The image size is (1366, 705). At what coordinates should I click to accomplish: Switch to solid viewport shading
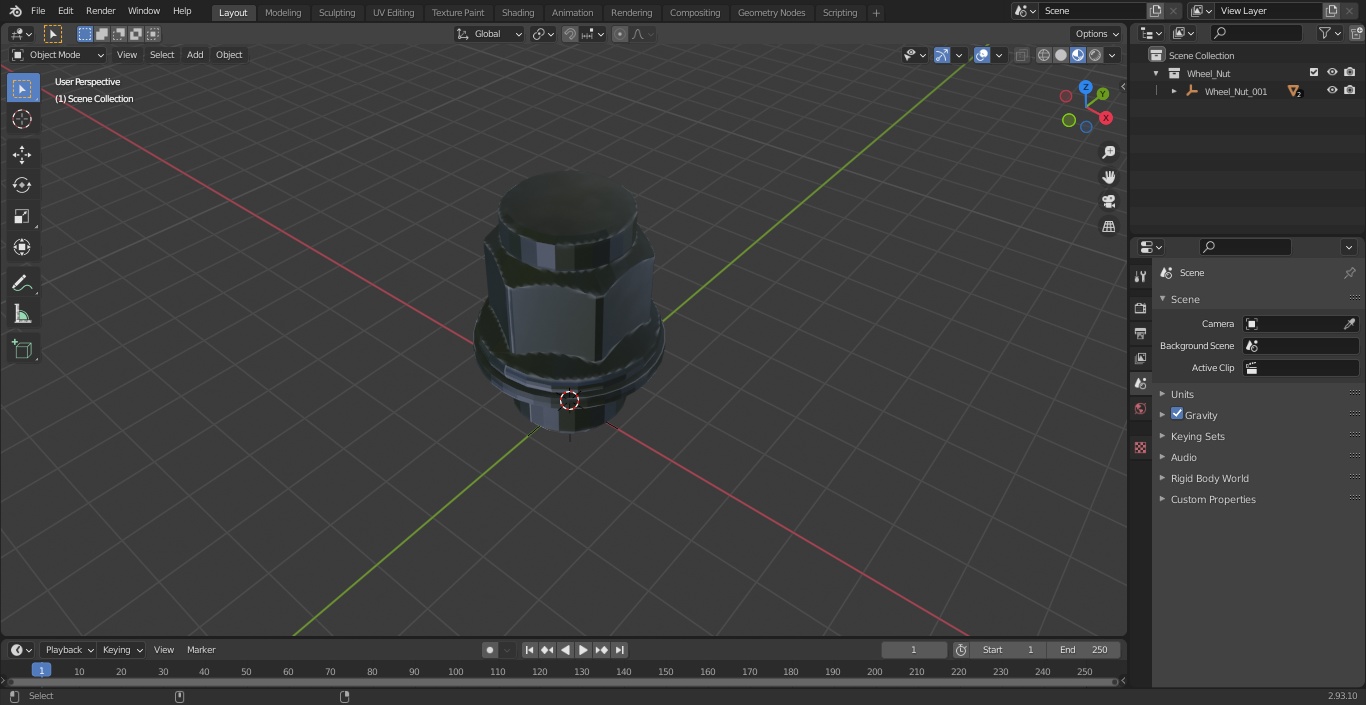pyautogui.click(x=1061, y=55)
